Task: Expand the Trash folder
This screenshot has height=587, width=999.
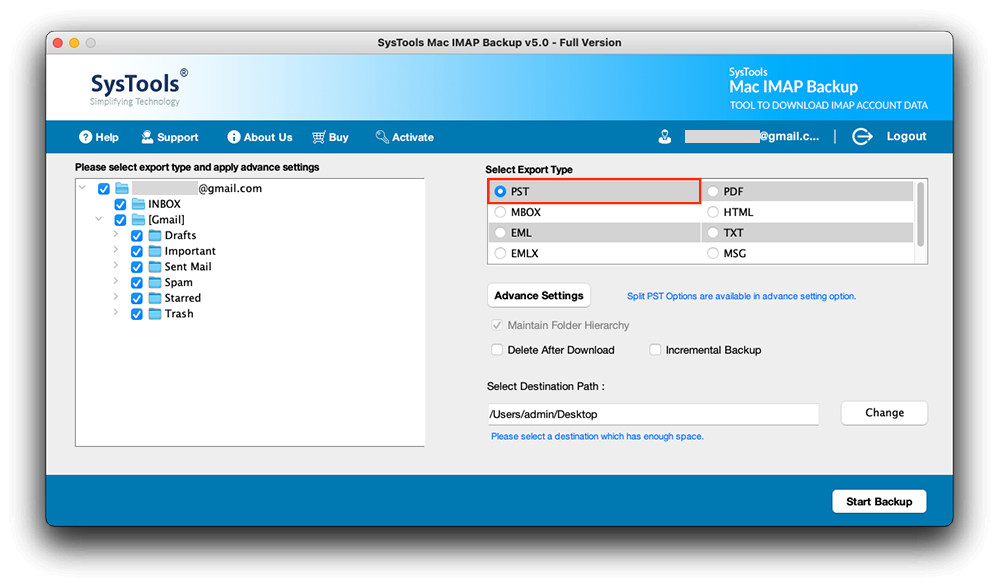Action: 115,312
